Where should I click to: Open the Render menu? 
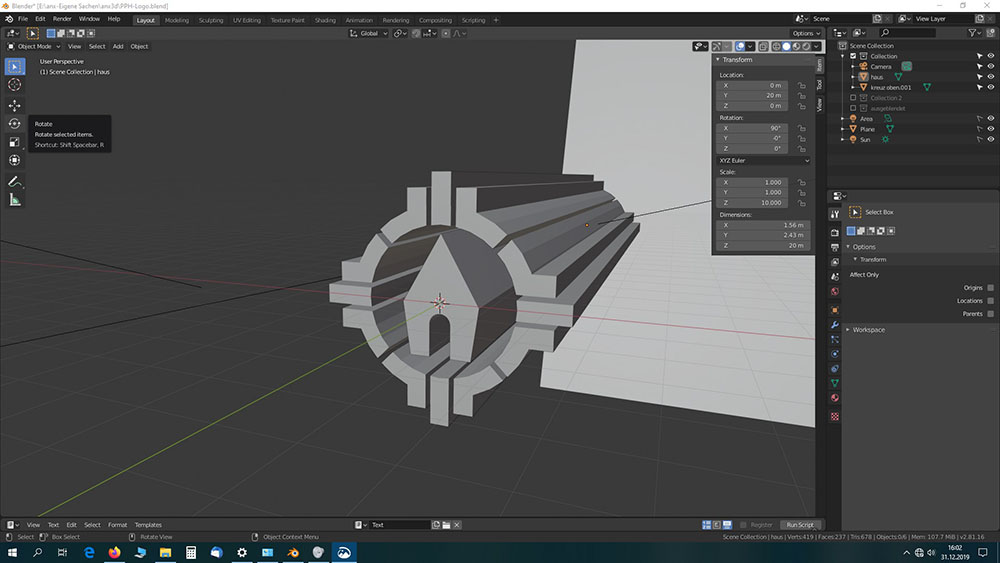coord(62,19)
